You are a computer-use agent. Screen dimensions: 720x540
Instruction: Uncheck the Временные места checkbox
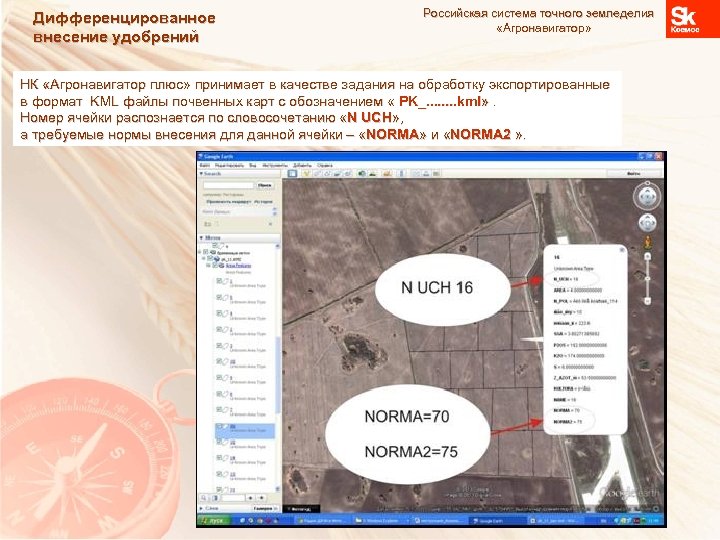[x=206, y=253]
